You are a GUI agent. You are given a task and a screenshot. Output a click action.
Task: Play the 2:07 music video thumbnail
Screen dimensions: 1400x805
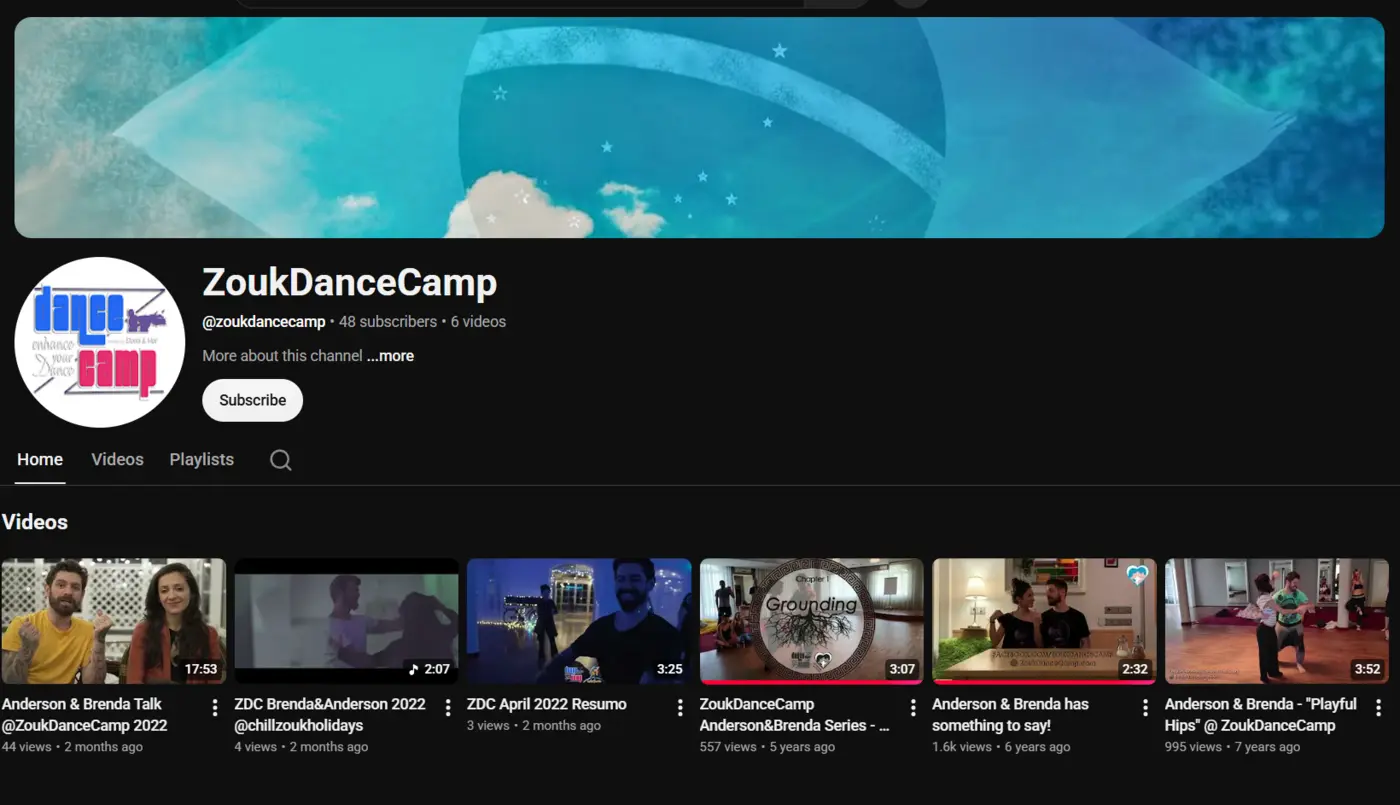point(346,621)
